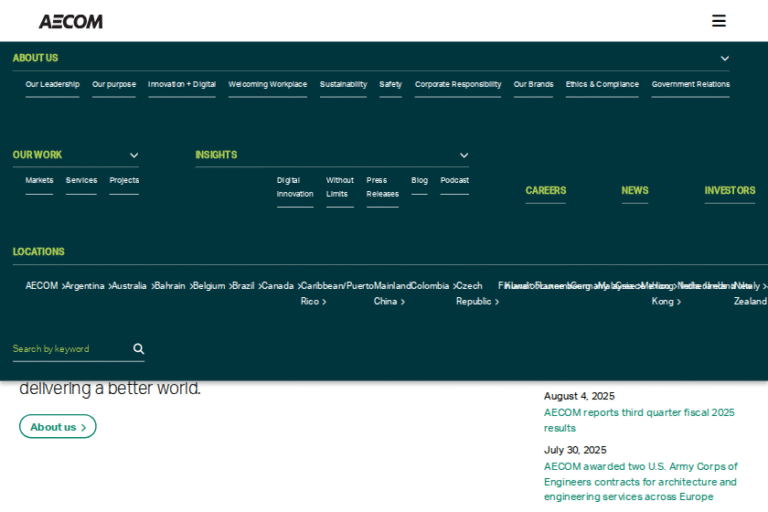Go to the News menu item
This screenshot has width=768, height=512.
[634, 190]
